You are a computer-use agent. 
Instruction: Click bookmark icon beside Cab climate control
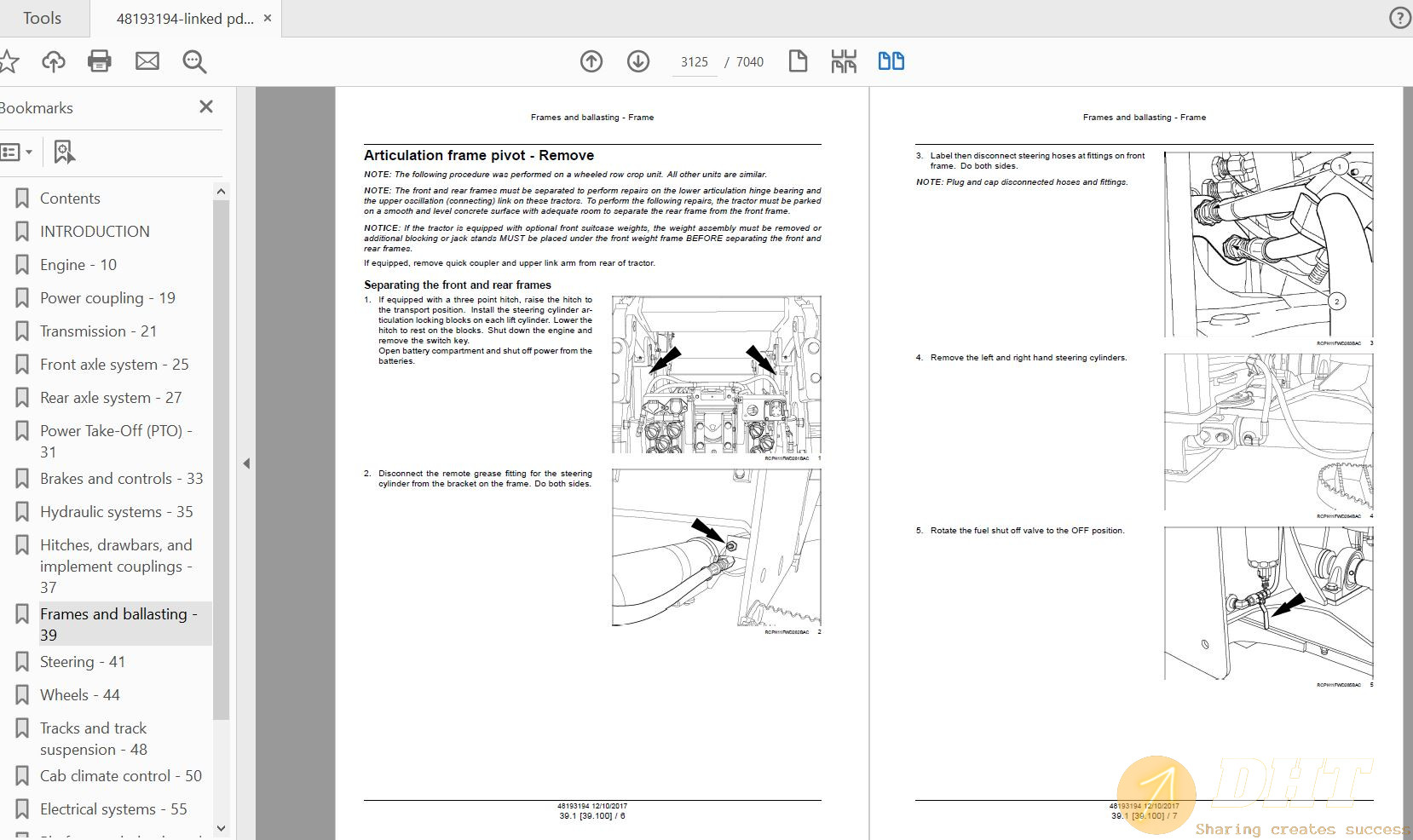(x=22, y=776)
